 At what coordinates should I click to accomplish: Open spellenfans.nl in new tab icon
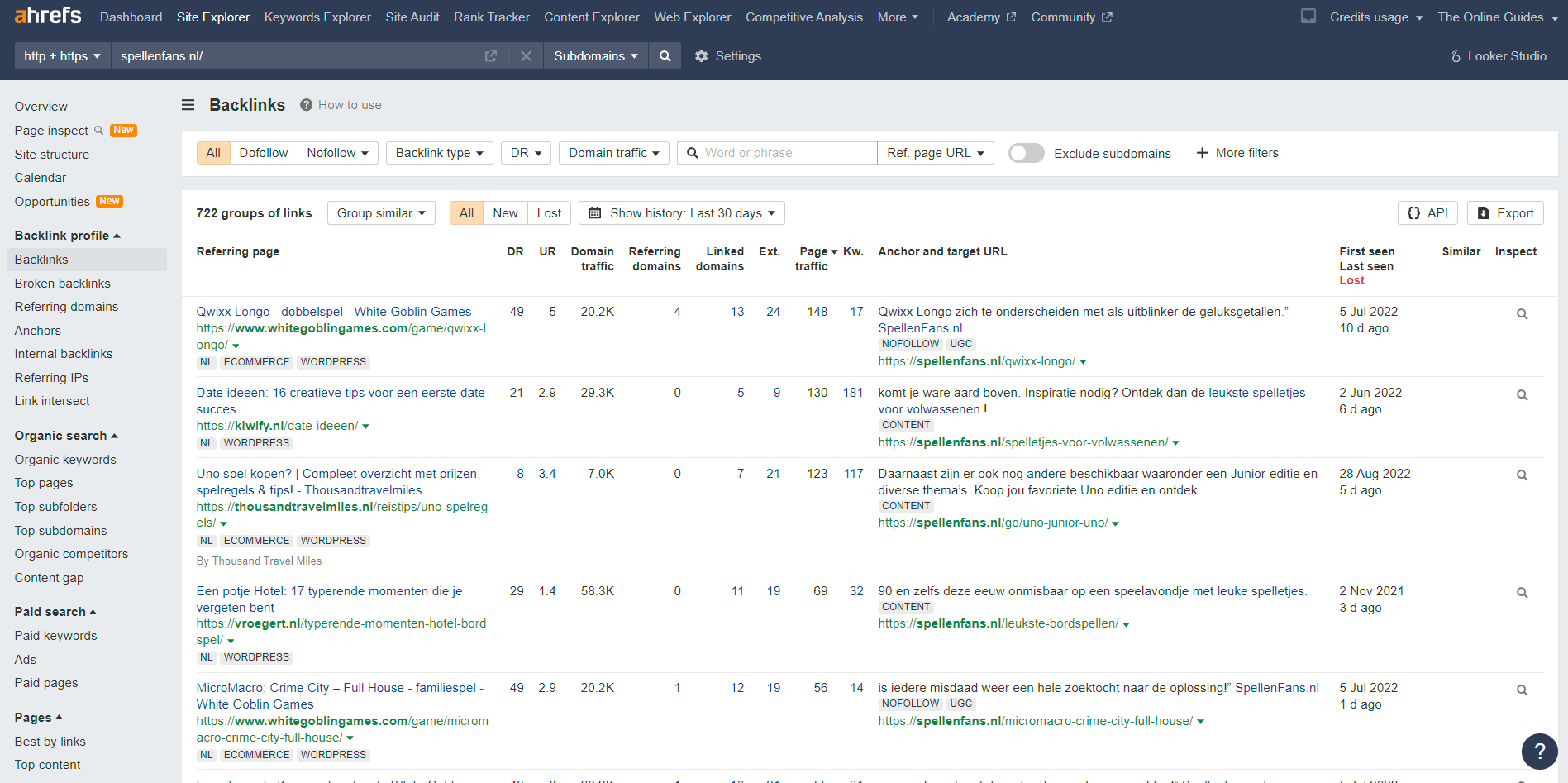491,56
